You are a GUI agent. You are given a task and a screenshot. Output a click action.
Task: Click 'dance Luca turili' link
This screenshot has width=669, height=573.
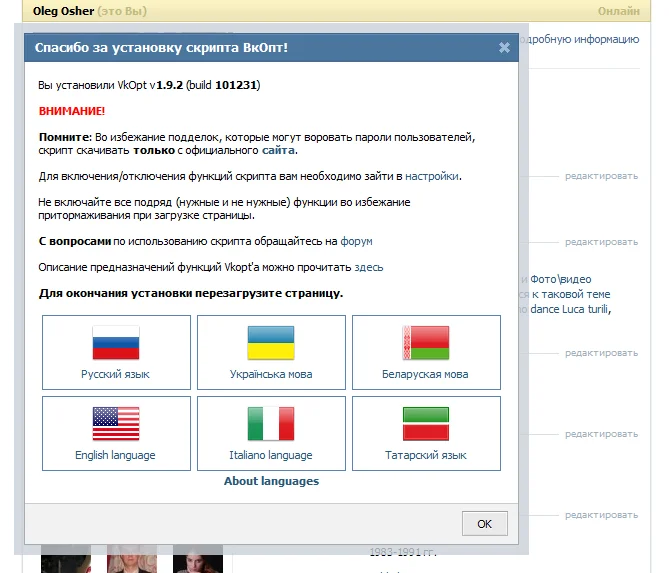tap(570, 309)
